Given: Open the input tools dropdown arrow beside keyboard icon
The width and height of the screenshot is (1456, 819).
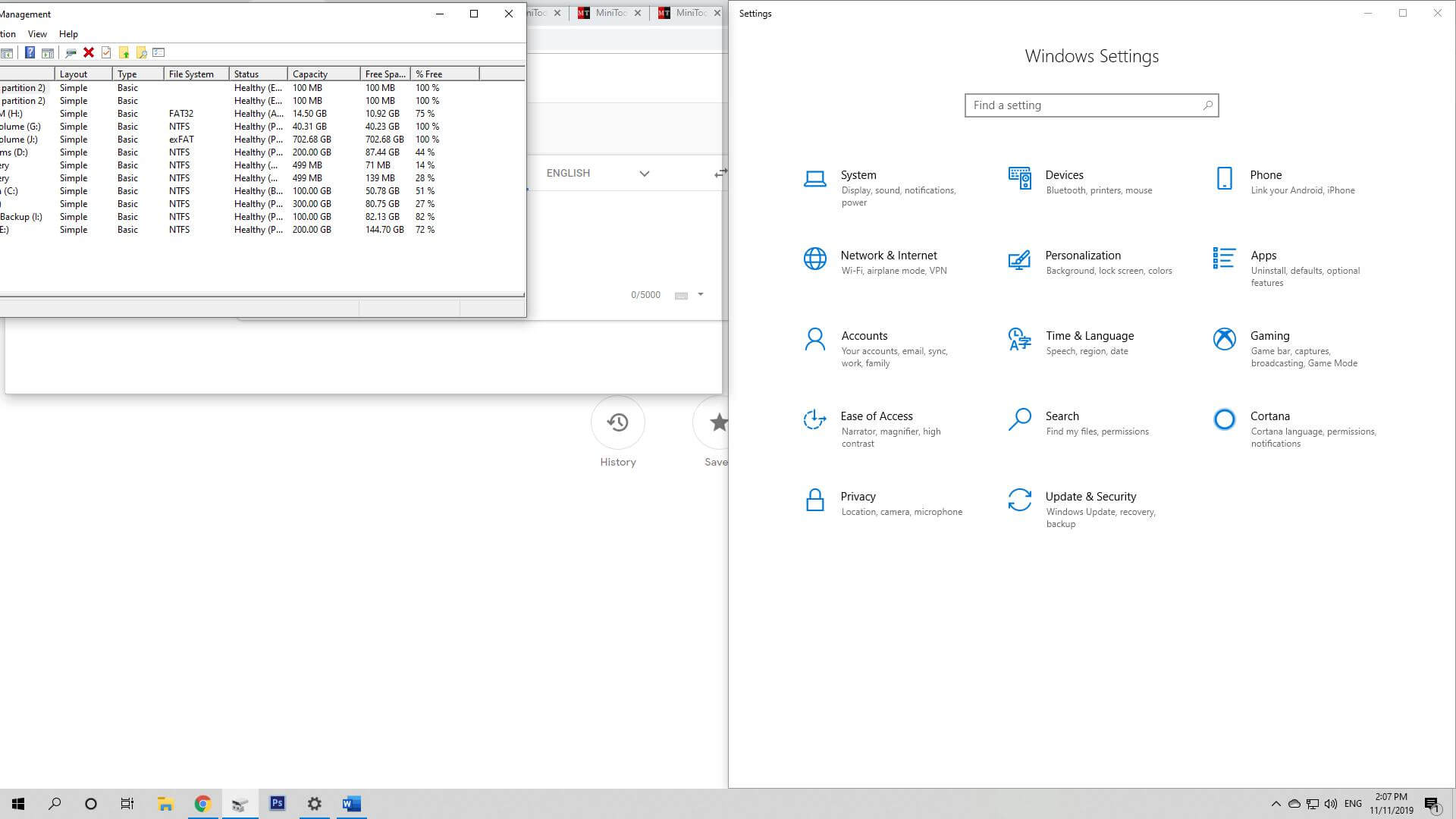Looking at the screenshot, I should point(701,294).
